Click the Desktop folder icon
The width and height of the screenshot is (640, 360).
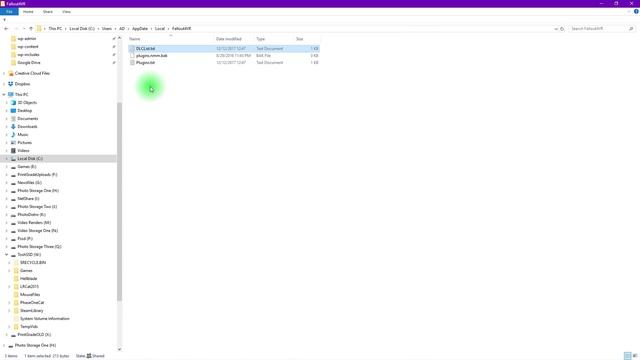13,111
